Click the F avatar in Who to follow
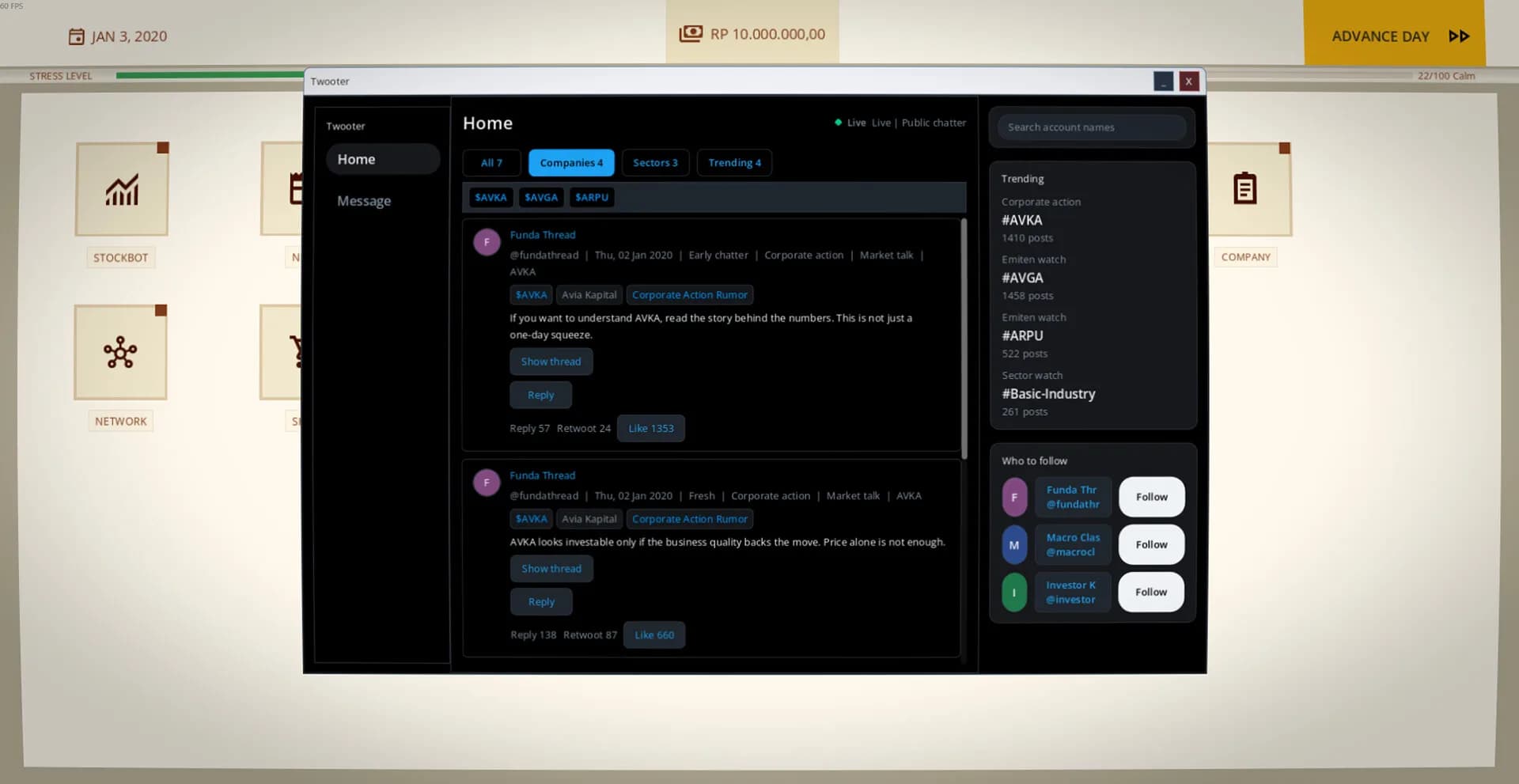The image size is (1519, 784). (x=1014, y=498)
